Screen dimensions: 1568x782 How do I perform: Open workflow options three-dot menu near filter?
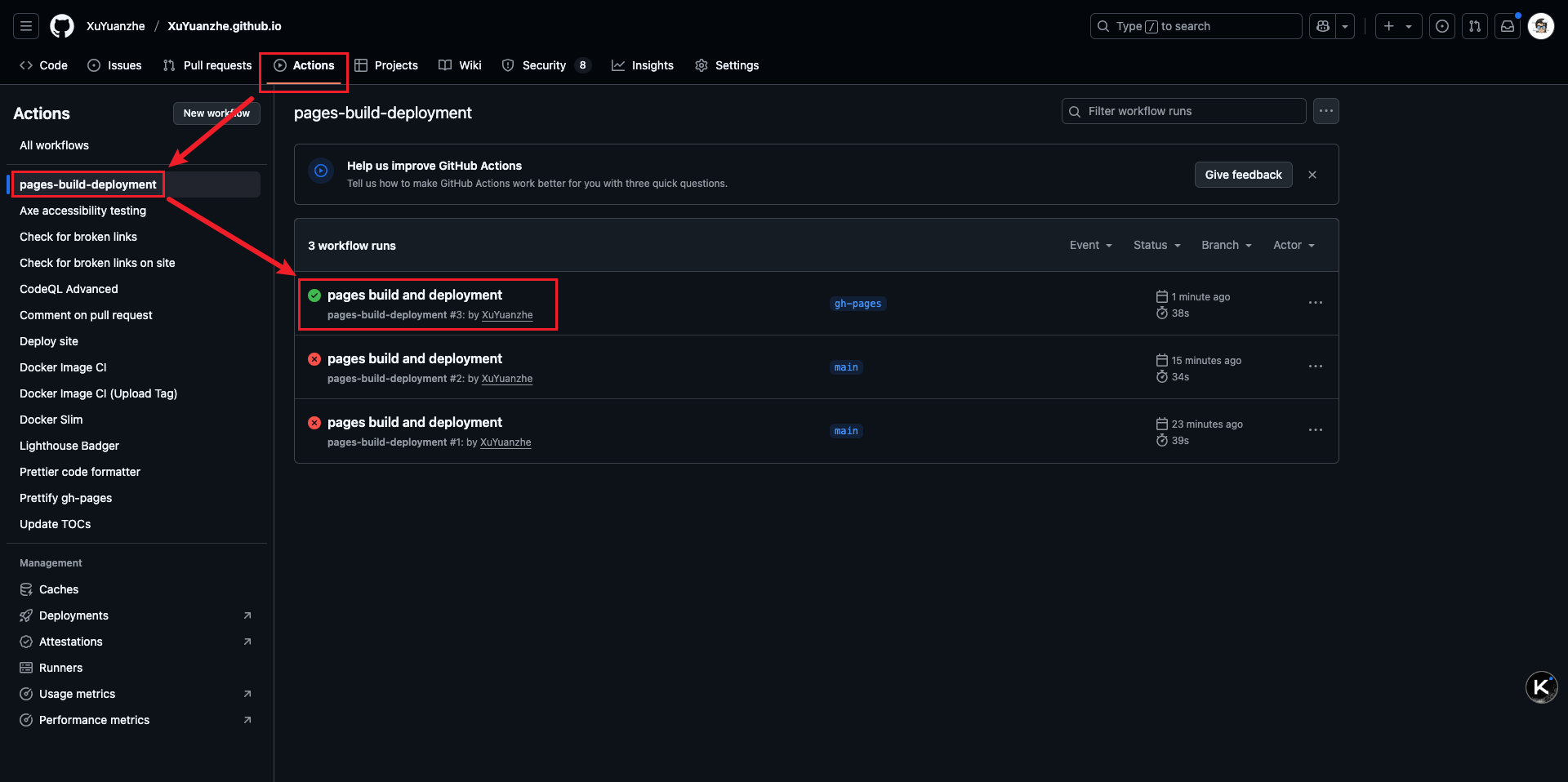point(1326,111)
